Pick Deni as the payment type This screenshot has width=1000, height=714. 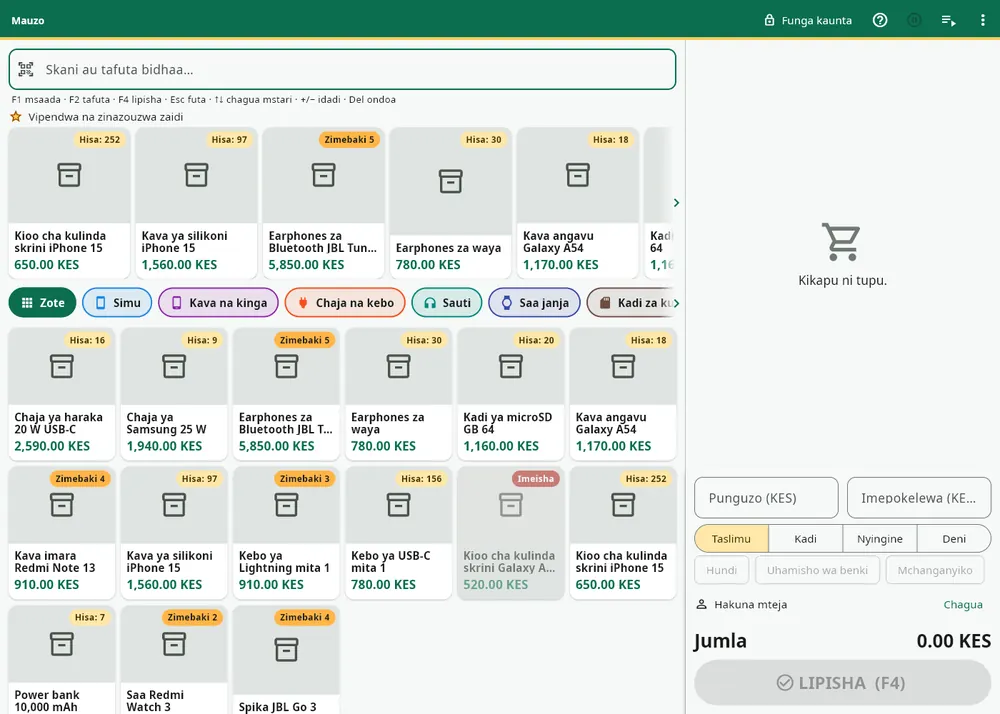pos(954,539)
